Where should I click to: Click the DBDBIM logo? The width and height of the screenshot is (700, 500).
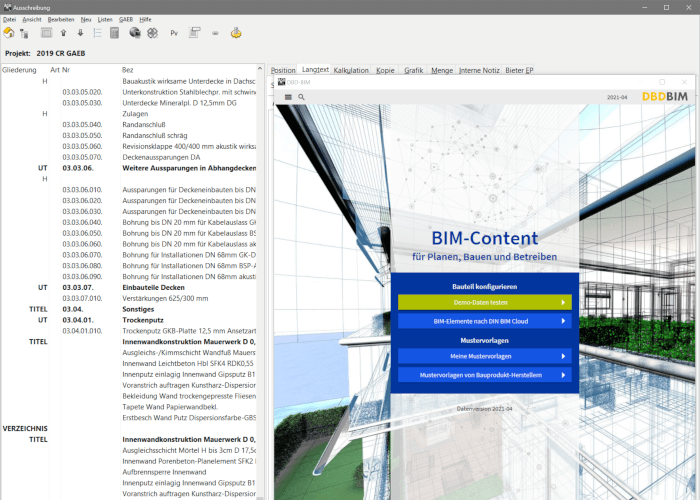click(x=665, y=96)
